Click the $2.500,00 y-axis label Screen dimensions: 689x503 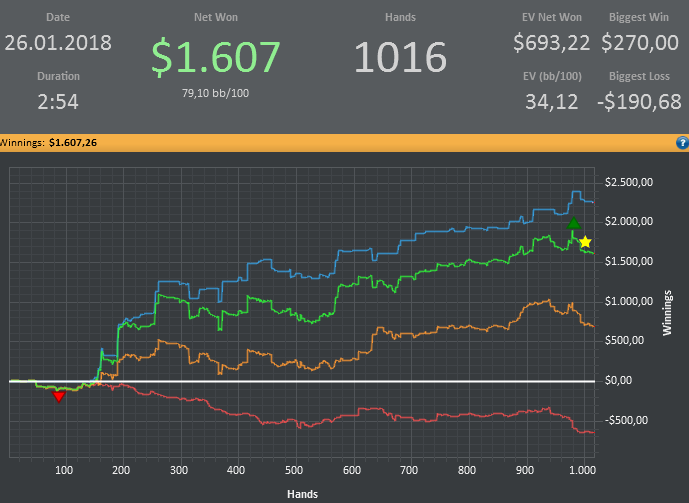629,182
